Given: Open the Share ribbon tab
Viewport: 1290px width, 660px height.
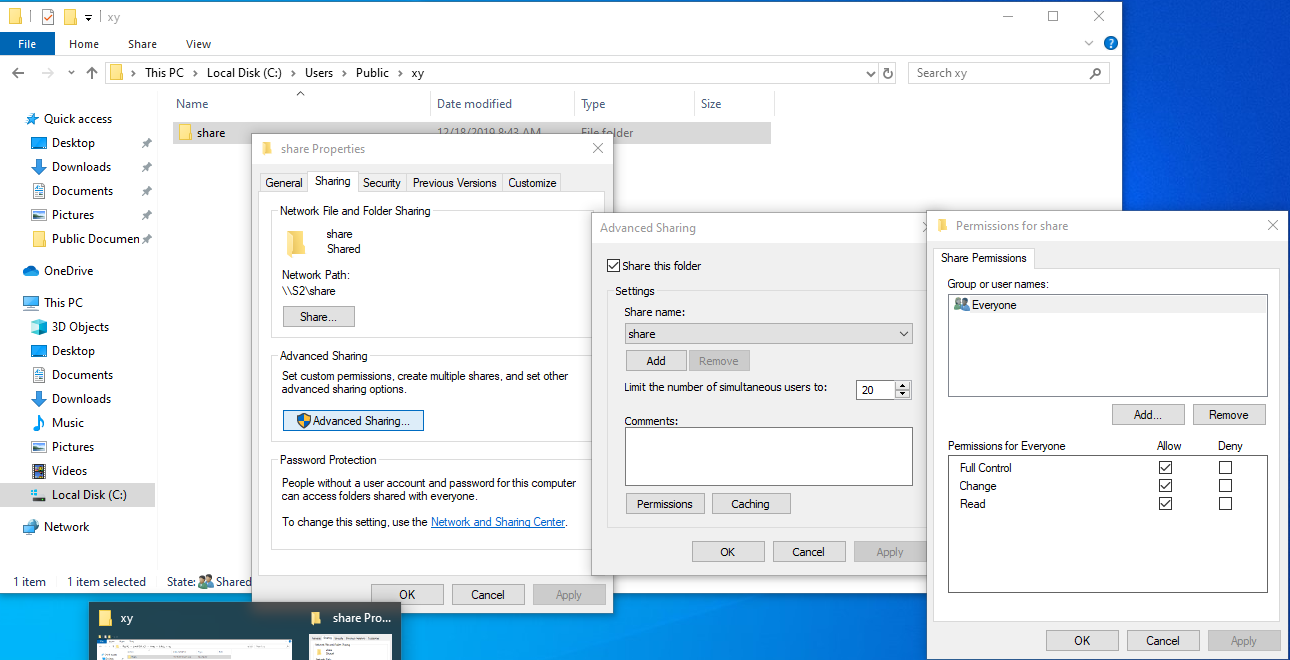Looking at the screenshot, I should (x=143, y=44).
